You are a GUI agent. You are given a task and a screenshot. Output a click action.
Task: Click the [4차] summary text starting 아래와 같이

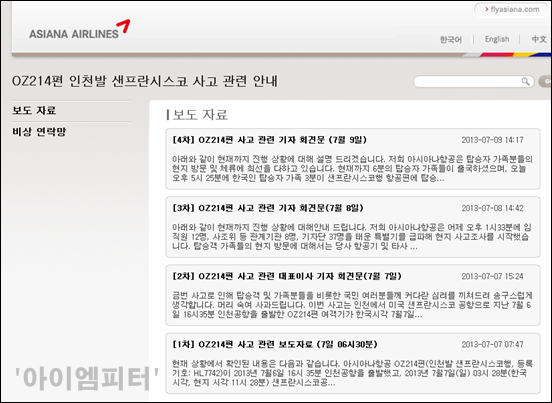(x=352, y=169)
